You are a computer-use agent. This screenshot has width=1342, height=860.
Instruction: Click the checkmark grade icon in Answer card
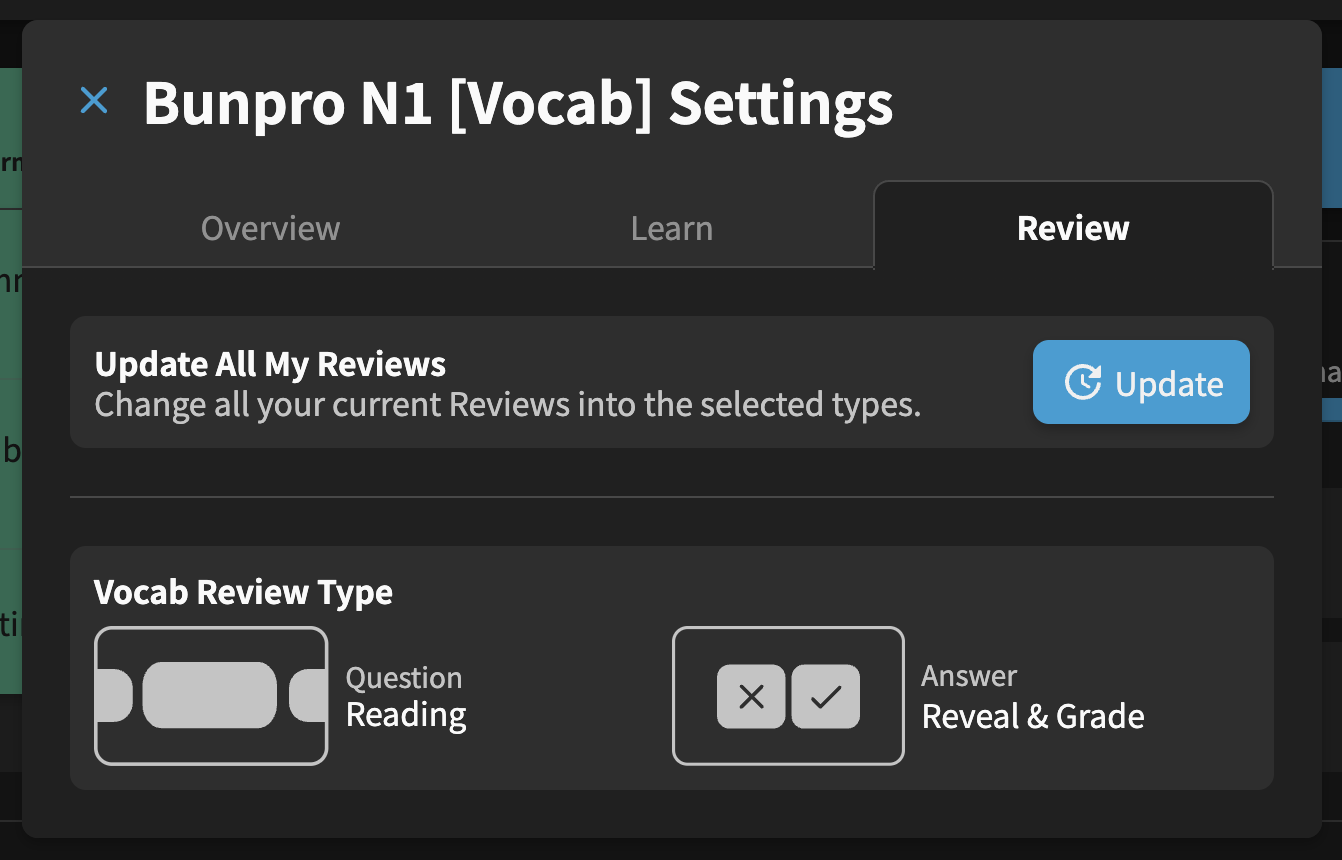[826, 696]
